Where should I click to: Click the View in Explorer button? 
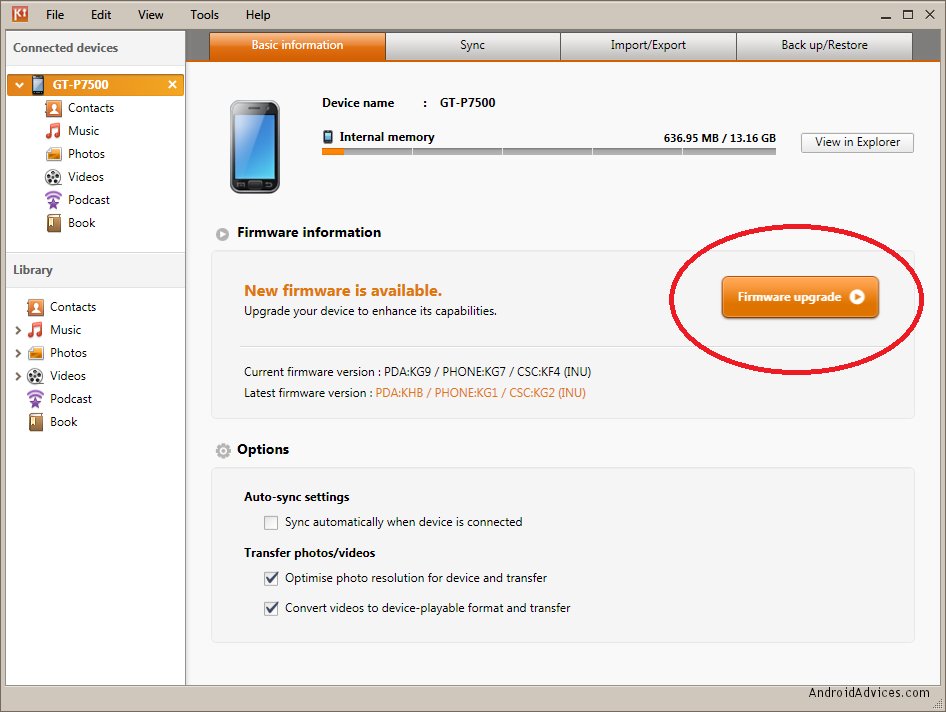[857, 142]
